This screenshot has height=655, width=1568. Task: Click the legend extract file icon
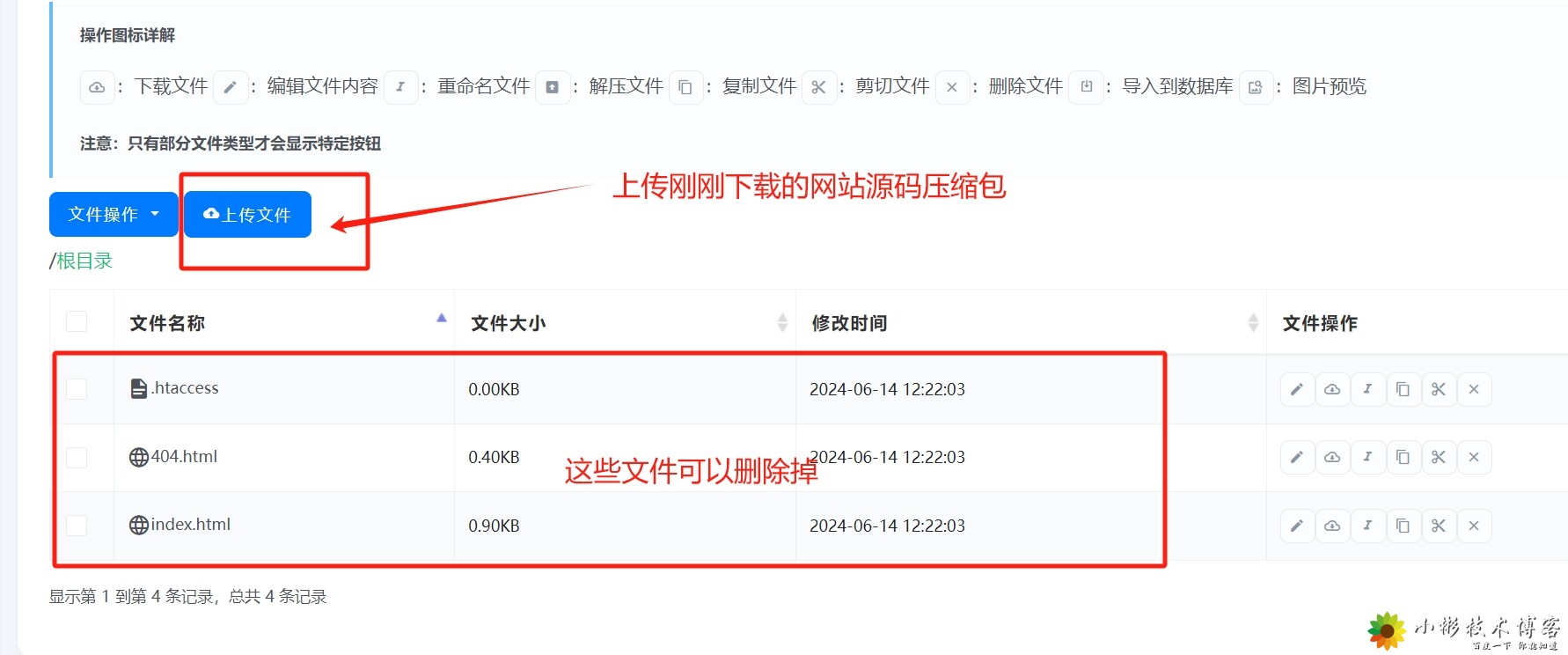click(553, 87)
